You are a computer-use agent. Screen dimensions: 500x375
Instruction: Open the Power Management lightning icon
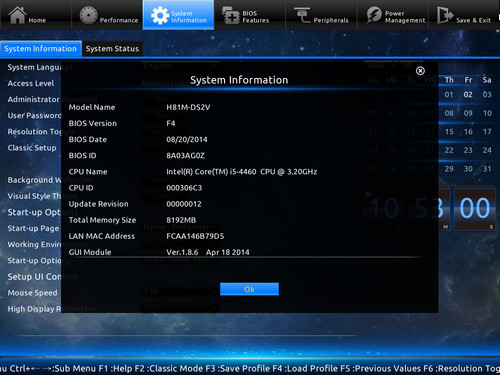[x=374, y=15]
